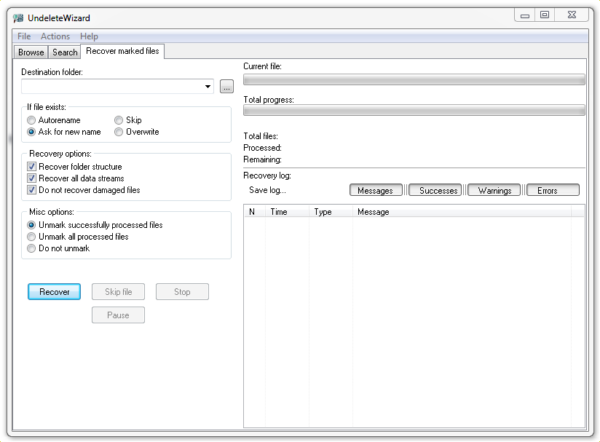Toggle the Warnings log filter
600x442 pixels.
click(494, 190)
